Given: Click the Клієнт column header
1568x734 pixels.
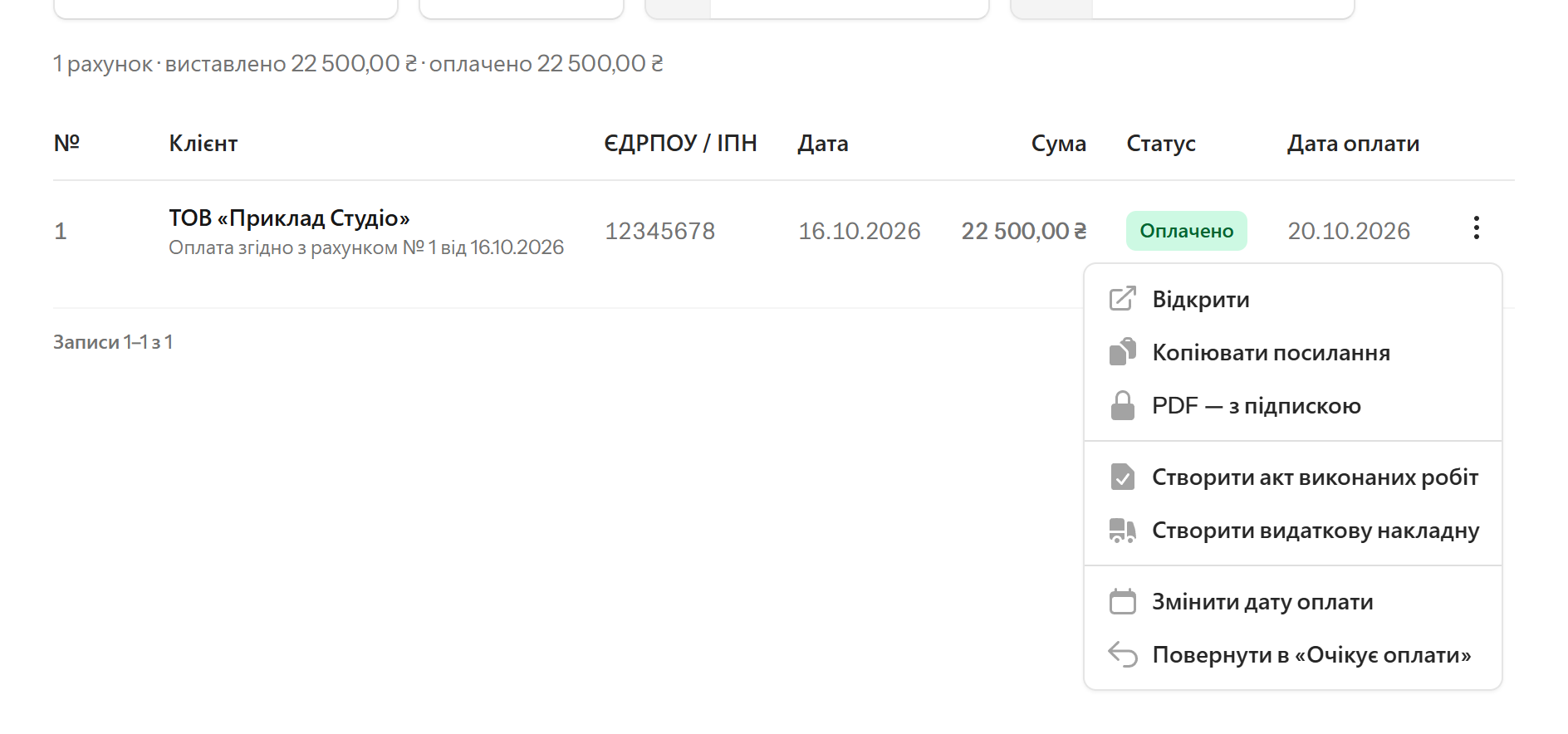Looking at the screenshot, I should tap(203, 144).
